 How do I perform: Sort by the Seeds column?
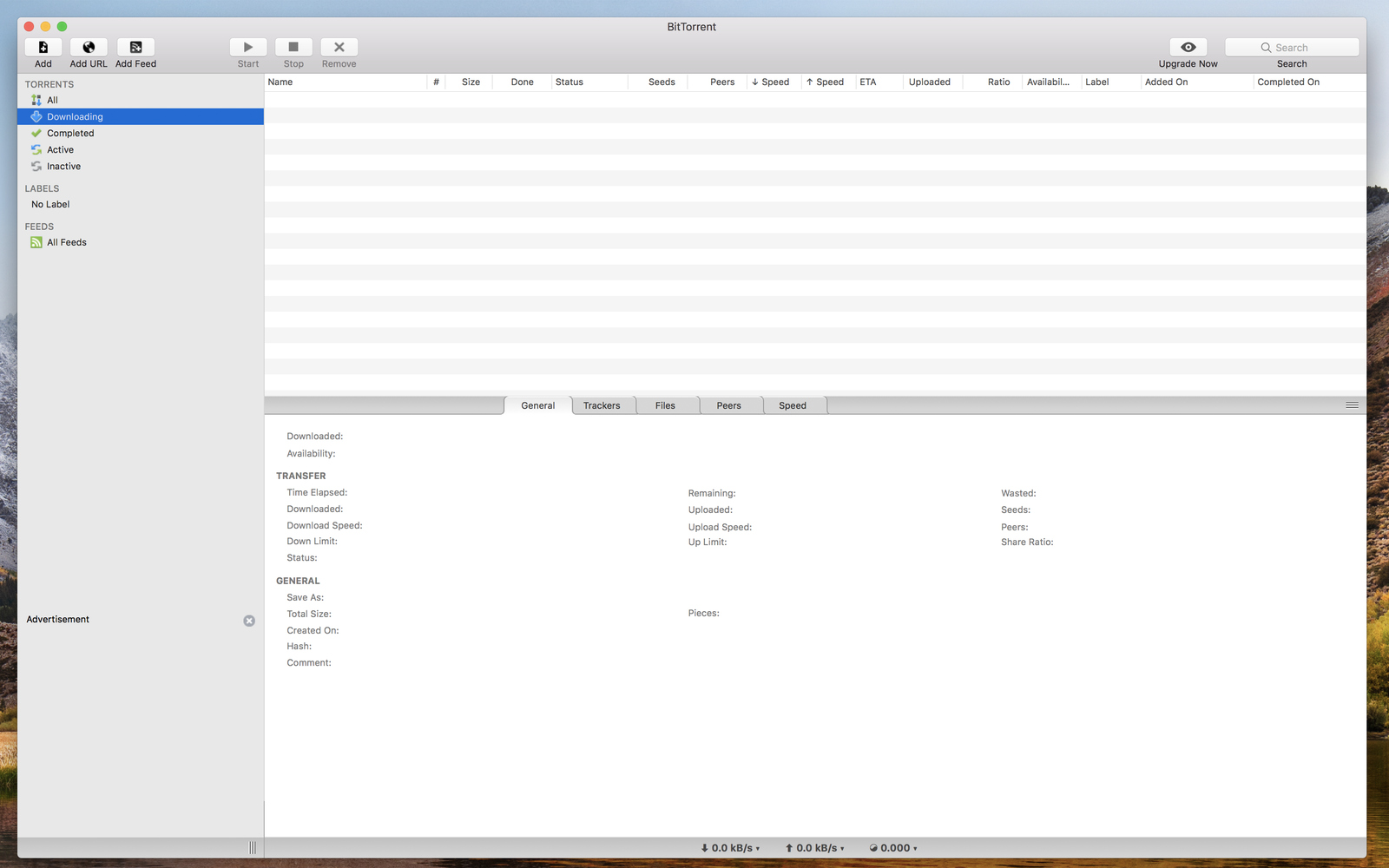point(658,82)
